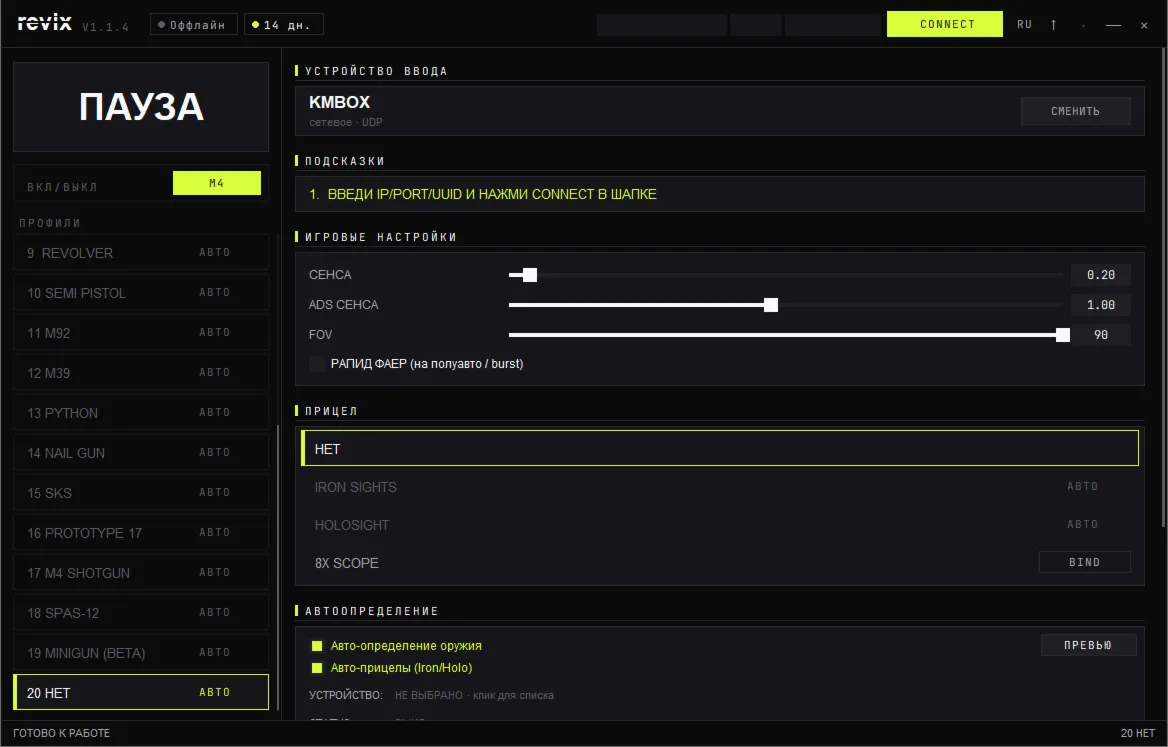Switch language via RU selector
Screen dimensions: 1168x747
[1024, 25]
